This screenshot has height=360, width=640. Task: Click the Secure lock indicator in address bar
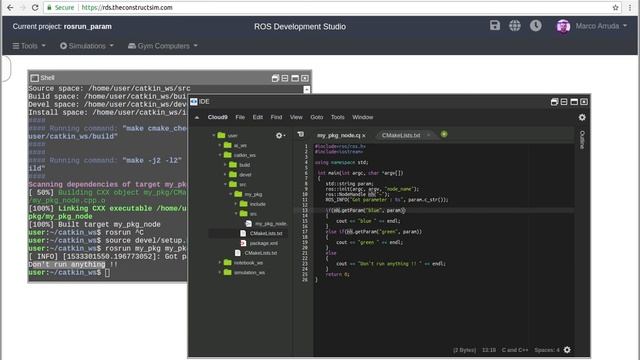click(61, 7)
